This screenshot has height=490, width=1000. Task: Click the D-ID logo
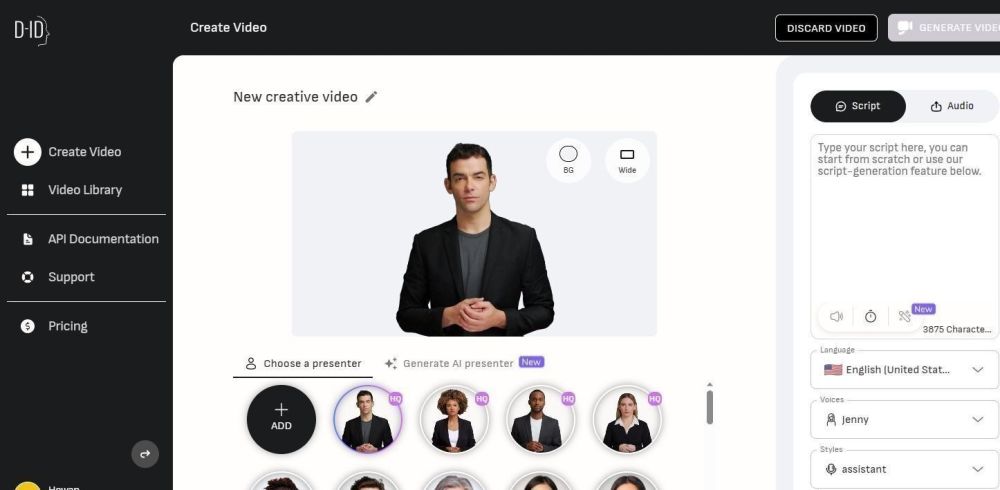[32, 30]
